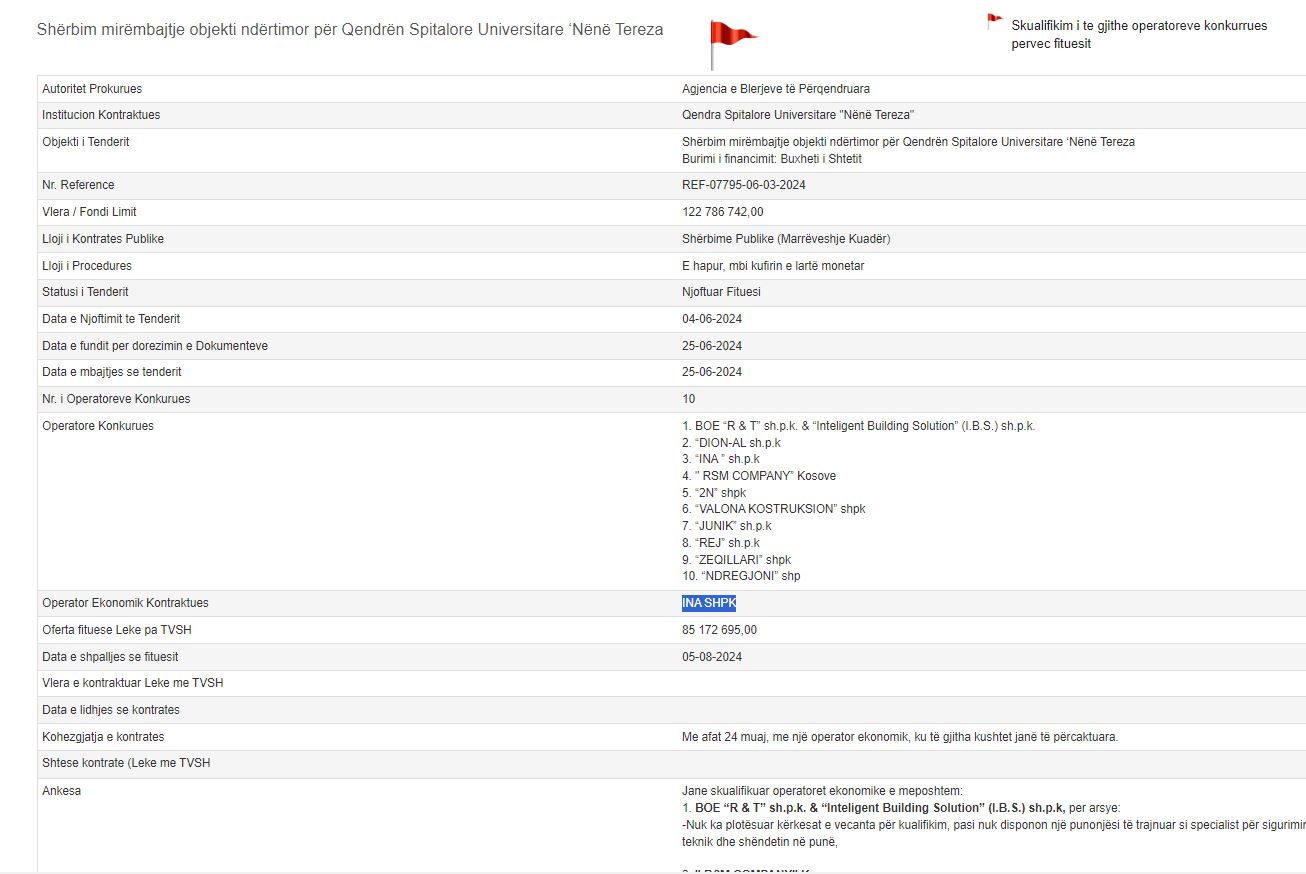Viewport: 1306px width, 874px height.
Task: Click competitor 'DION-AL sh.p.k' in operator list
Action: tap(731, 442)
